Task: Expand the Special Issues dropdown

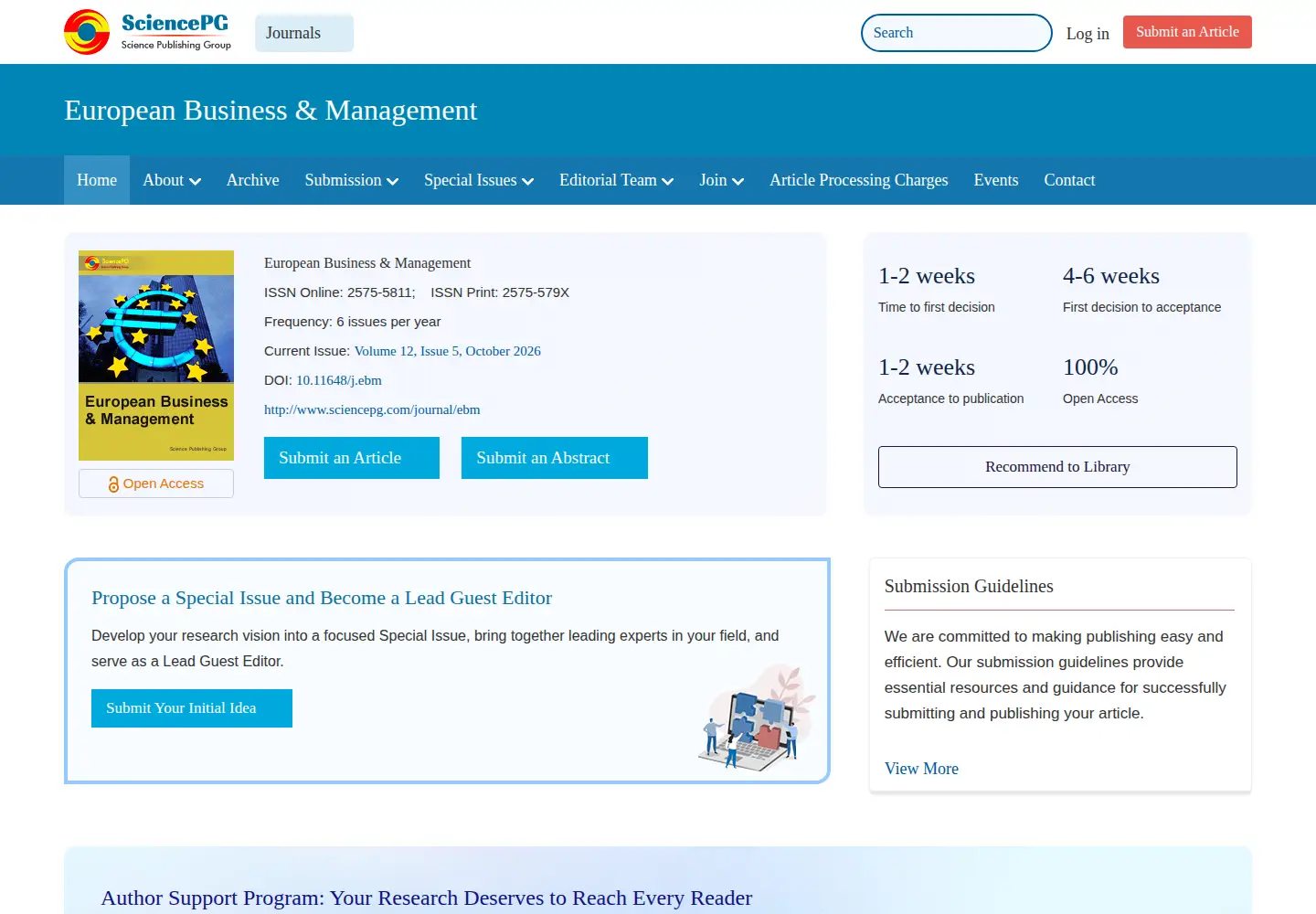Action: [479, 180]
